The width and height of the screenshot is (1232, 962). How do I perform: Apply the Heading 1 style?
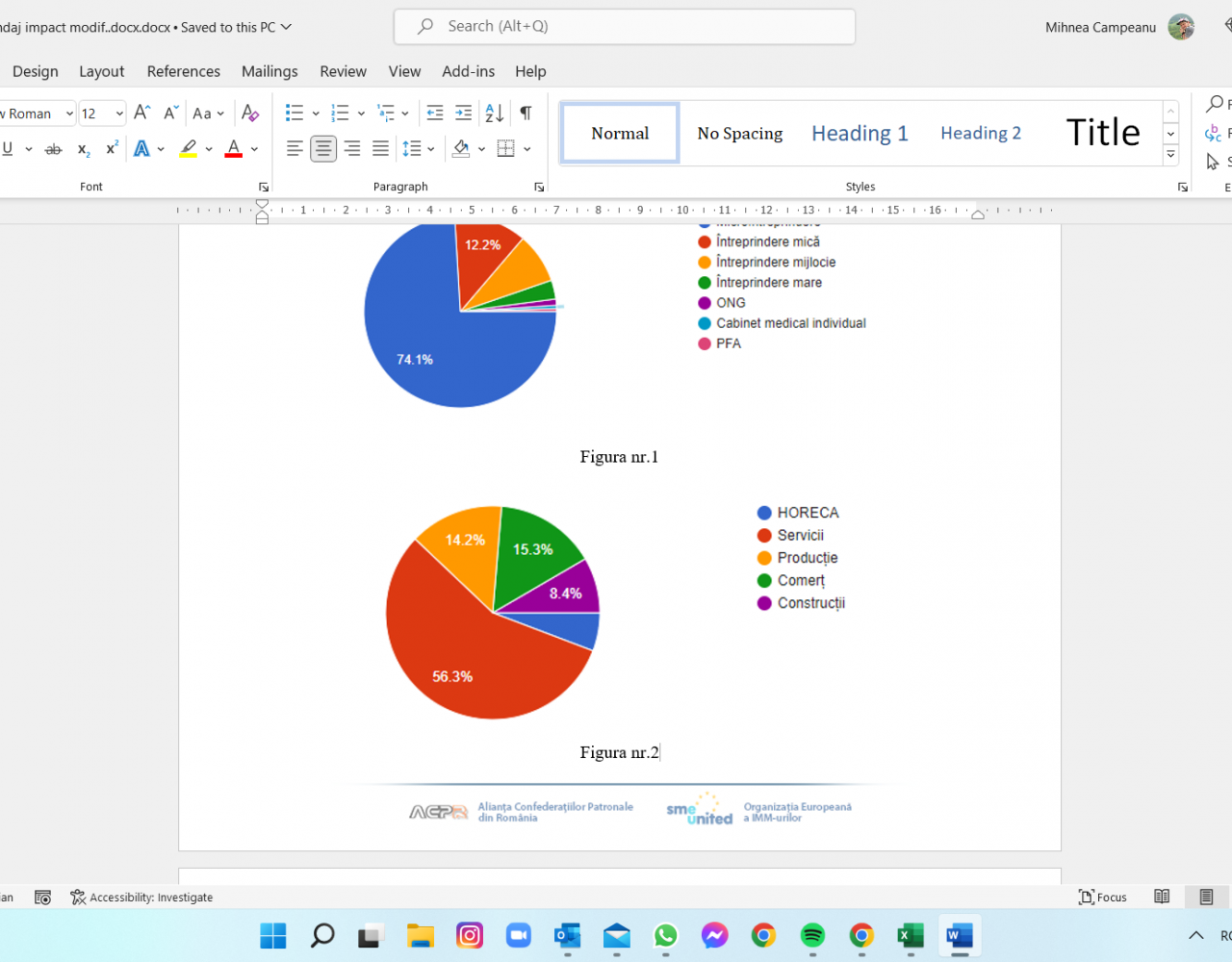pos(860,134)
